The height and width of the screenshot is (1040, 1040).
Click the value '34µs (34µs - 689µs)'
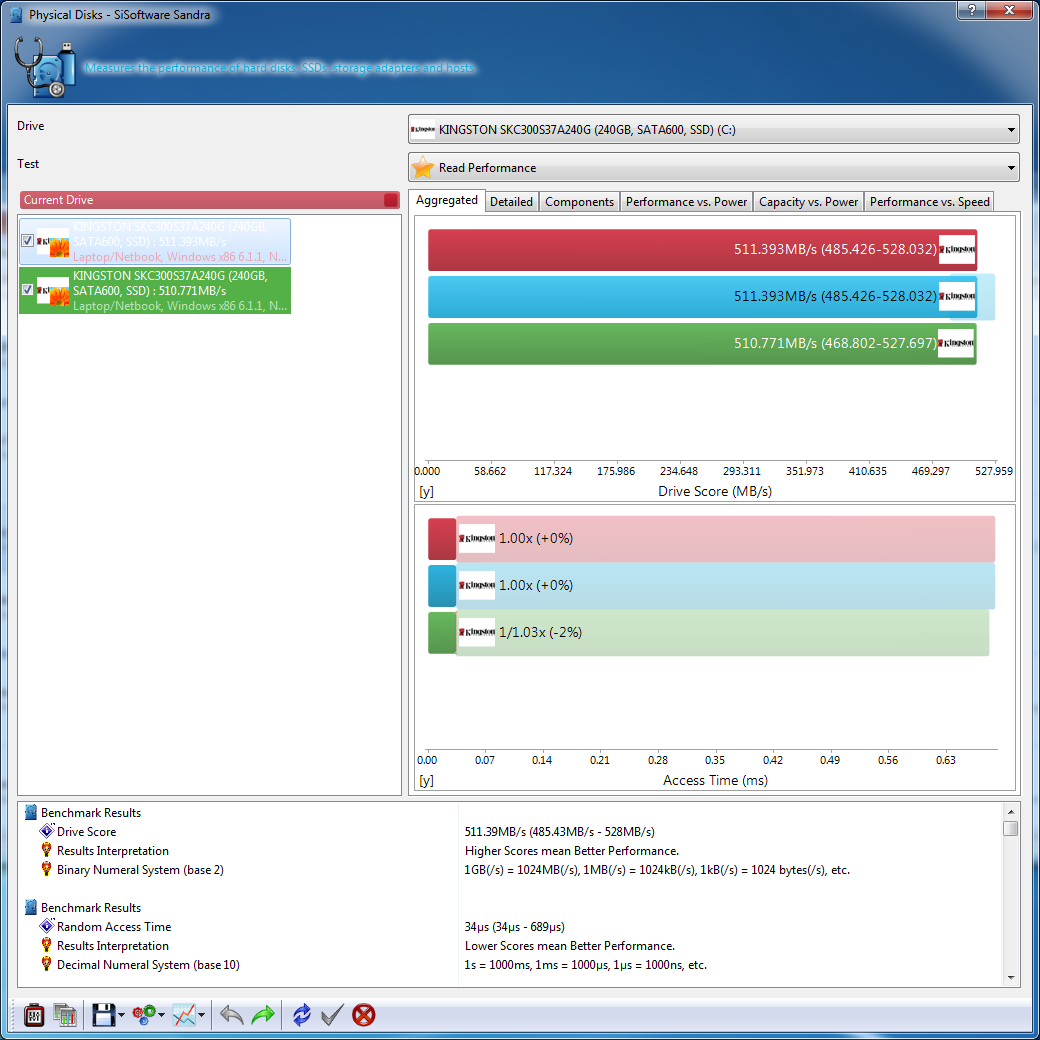[x=515, y=927]
